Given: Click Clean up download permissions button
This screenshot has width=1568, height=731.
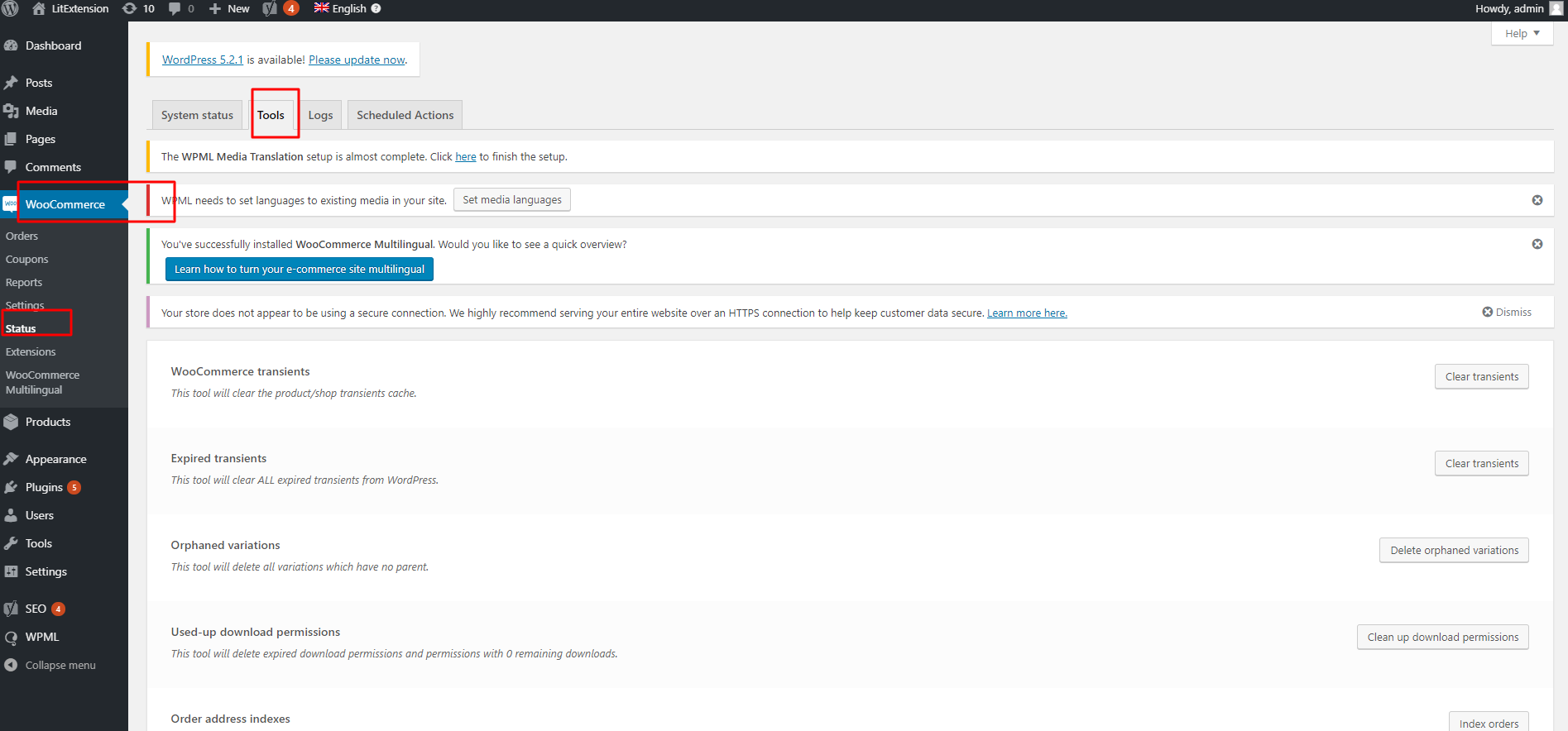Looking at the screenshot, I should (1442, 637).
